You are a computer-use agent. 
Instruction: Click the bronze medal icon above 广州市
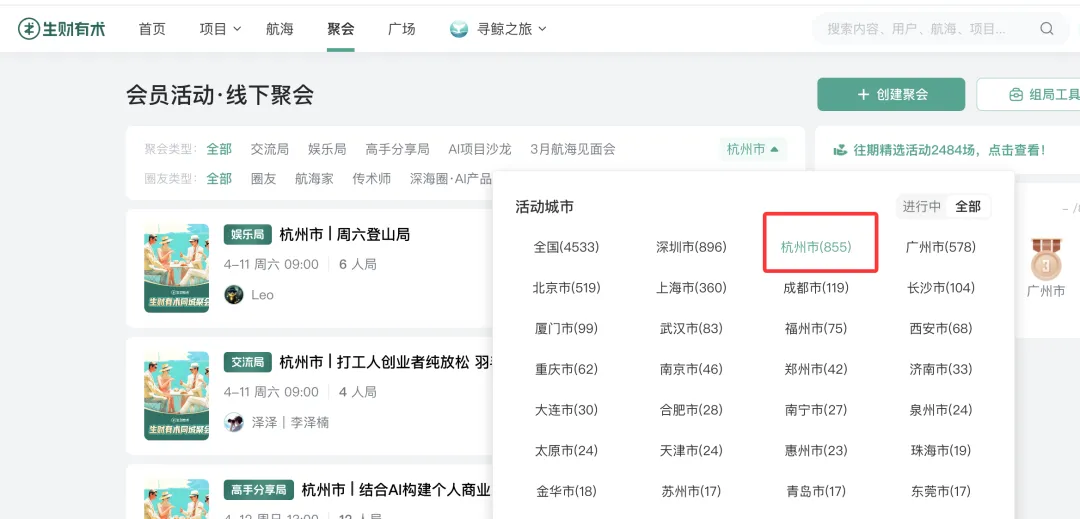1046,258
